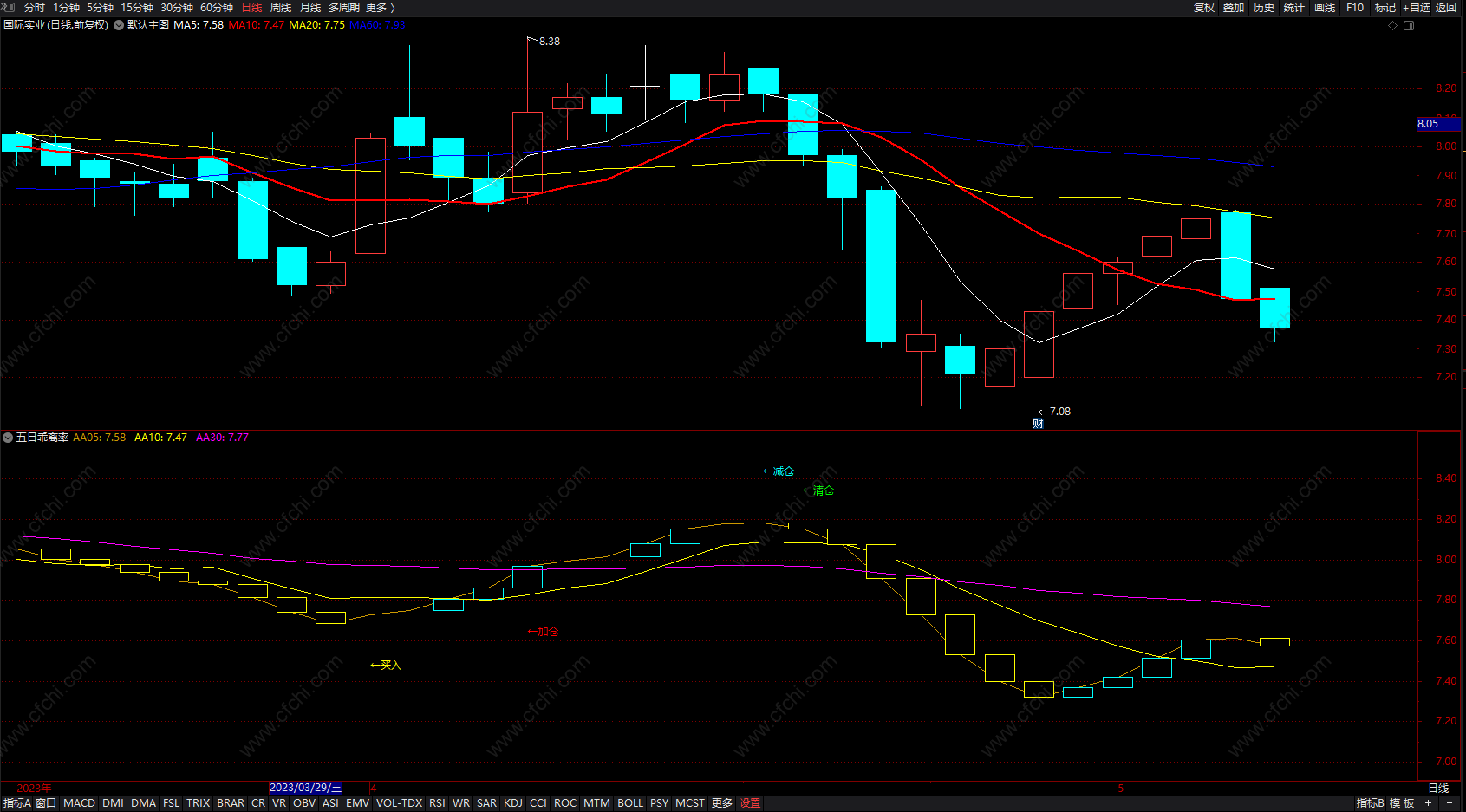Select the VR indicator
Viewport: 1466px width, 812px height.
point(279,803)
